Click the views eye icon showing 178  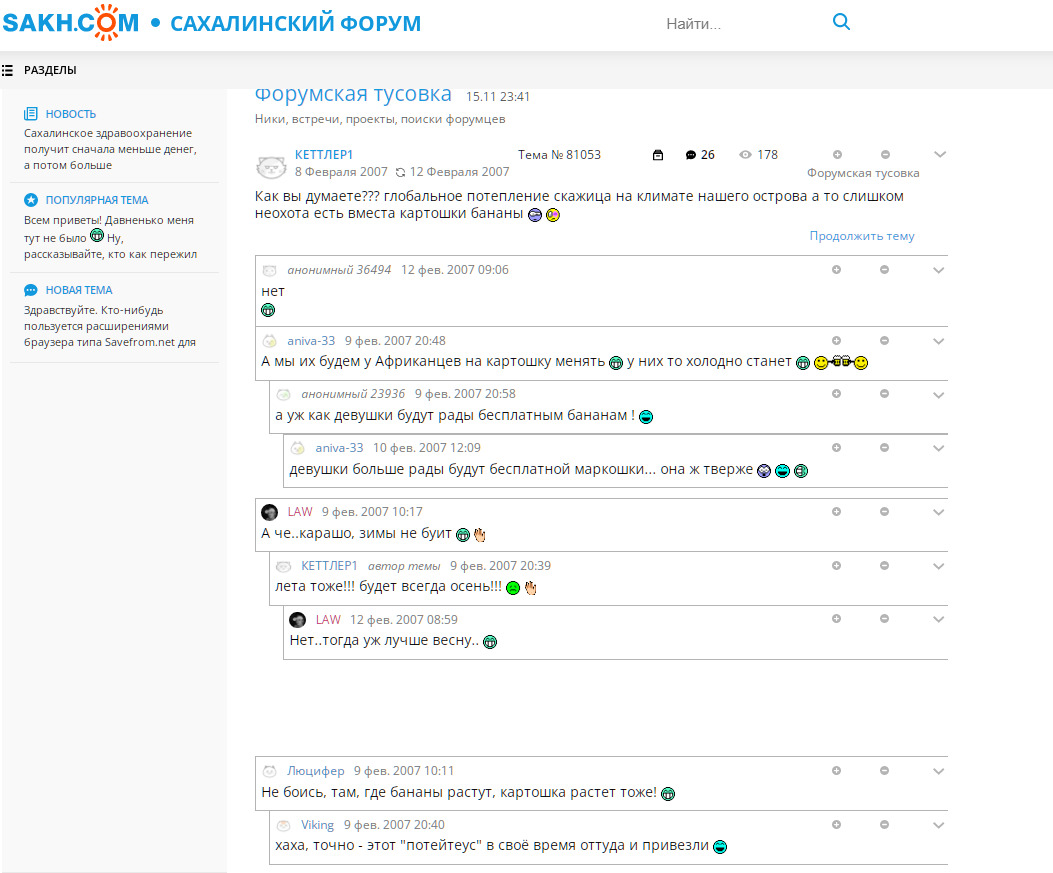[x=745, y=154]
